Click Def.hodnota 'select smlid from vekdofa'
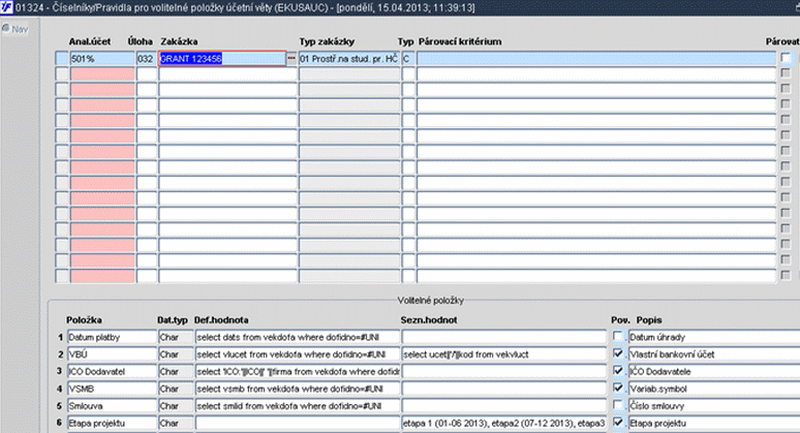Viewport: 800px width, 433px height. pyautogui.click(x=297, y=406)
